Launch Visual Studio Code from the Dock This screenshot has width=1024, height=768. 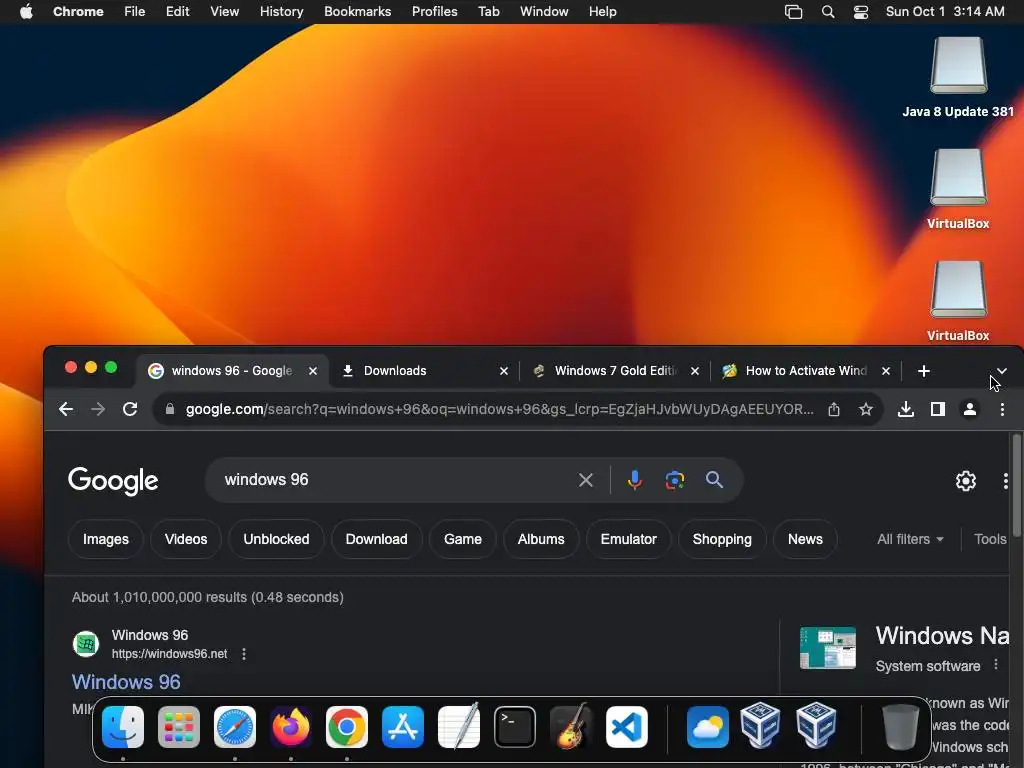pos(627,727)
